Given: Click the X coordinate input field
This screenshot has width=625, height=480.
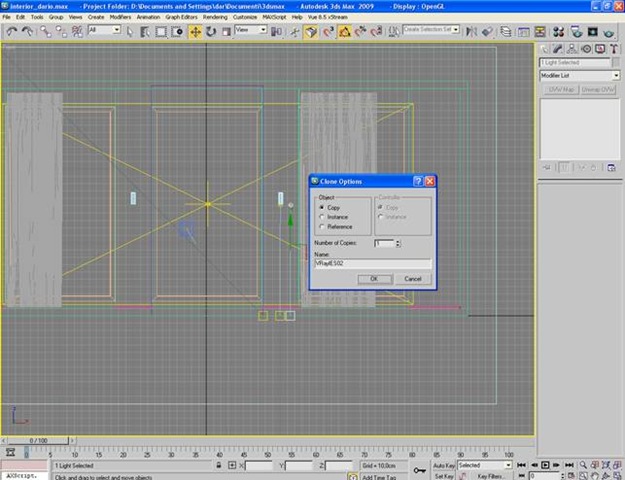Looking at the screenshot, I should (258, 465).
